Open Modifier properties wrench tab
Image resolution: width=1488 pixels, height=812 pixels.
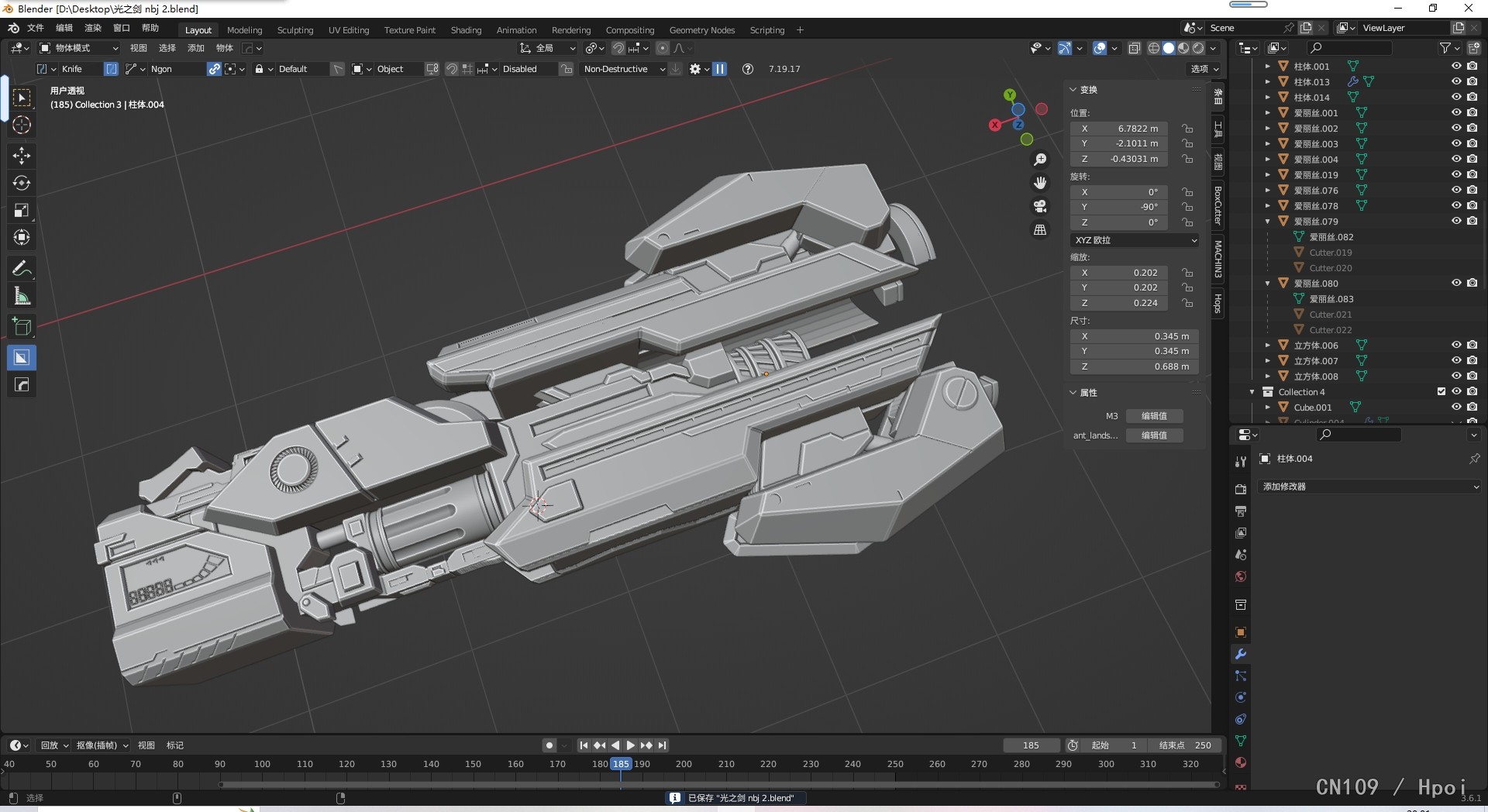(x=1241, y=655)
